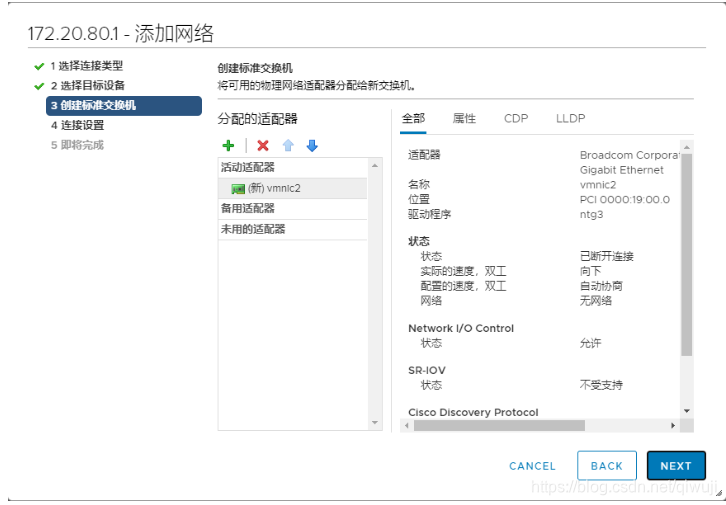Go to step 1 选择连接类型
Screen dimensions: 726x505
coord(87,66)
